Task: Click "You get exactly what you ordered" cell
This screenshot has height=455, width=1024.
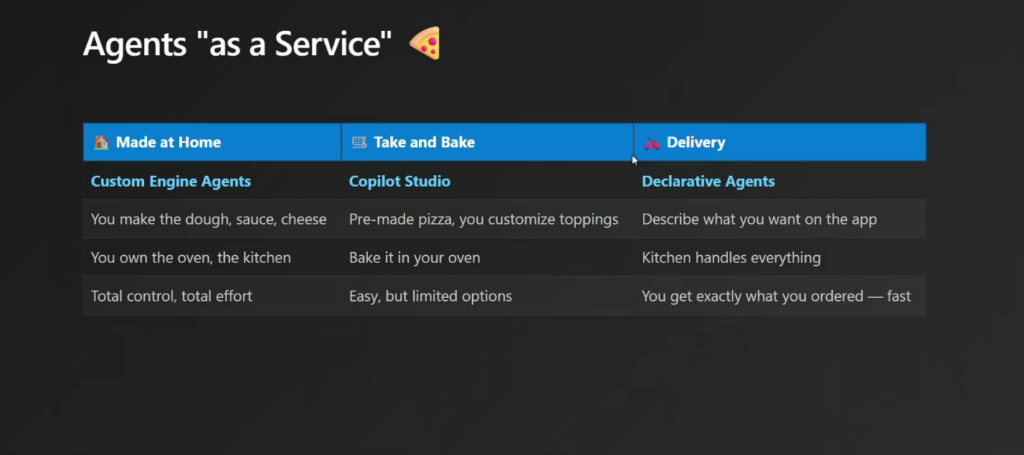Action: [776, 296]
